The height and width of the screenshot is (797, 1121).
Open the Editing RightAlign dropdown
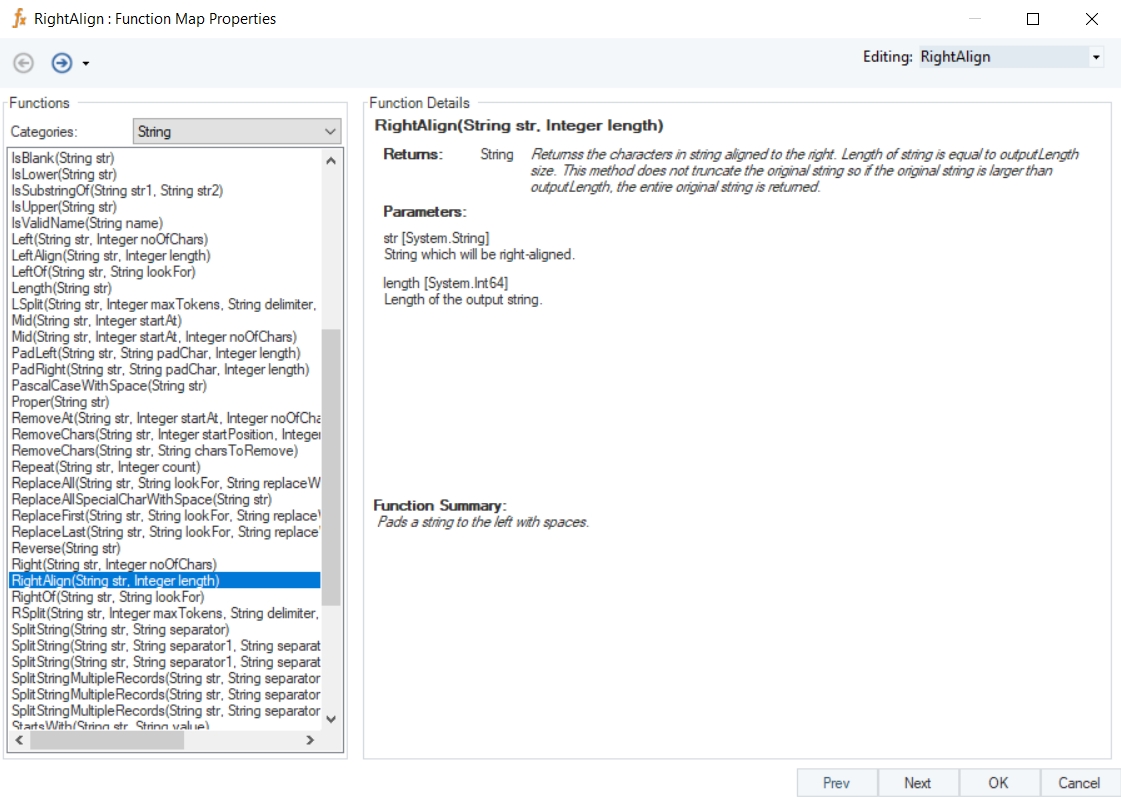[1095, 57]
